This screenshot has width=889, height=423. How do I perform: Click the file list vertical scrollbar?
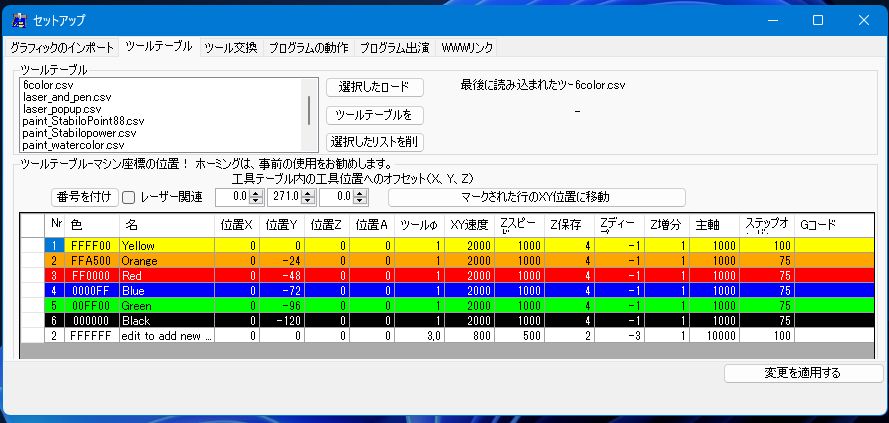click(x=309, y=115)
